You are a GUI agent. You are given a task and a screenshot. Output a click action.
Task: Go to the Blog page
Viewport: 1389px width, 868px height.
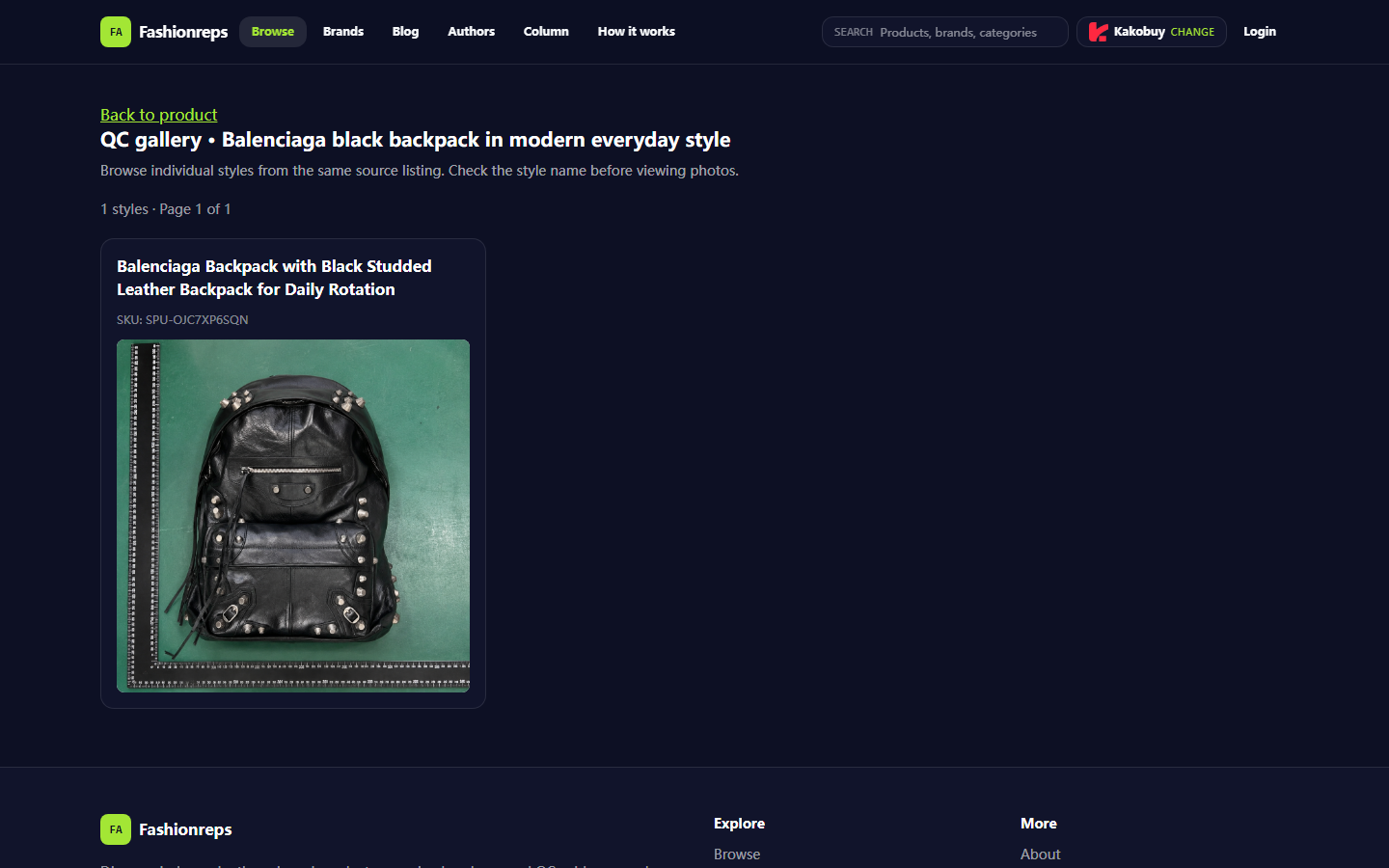[405, 32]
